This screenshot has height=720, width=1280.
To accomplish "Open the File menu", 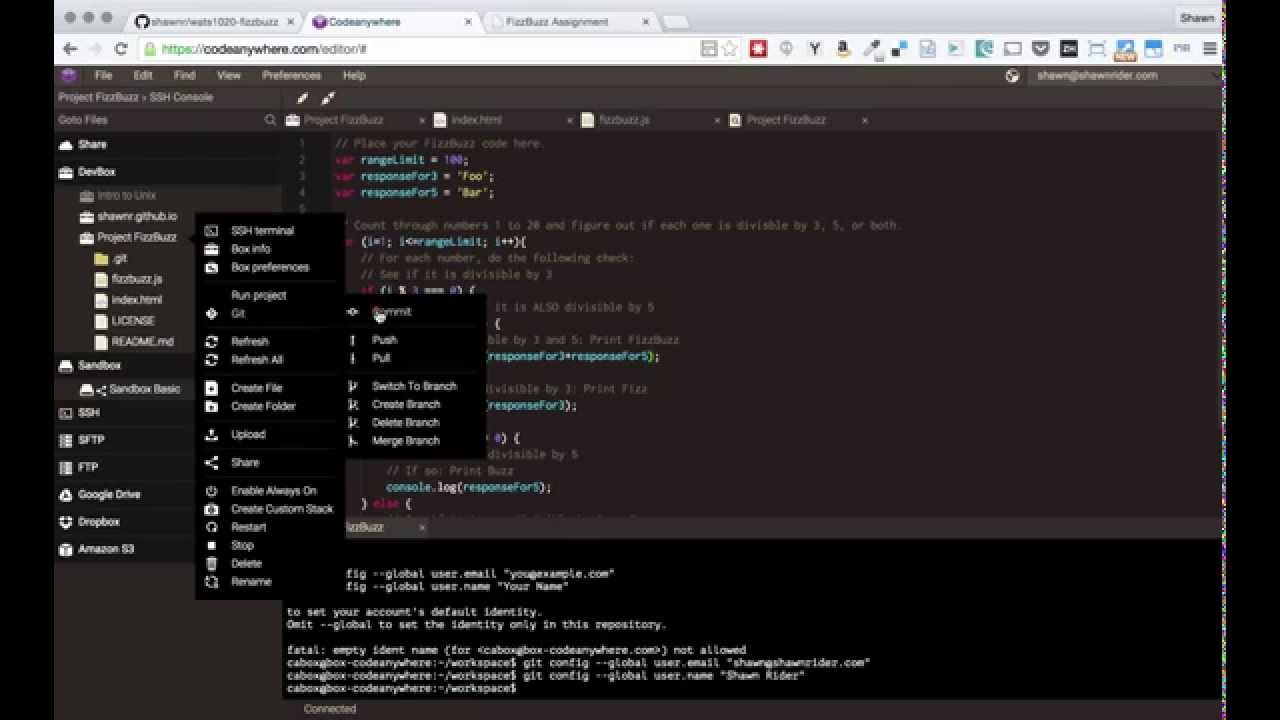I will 103,75.
